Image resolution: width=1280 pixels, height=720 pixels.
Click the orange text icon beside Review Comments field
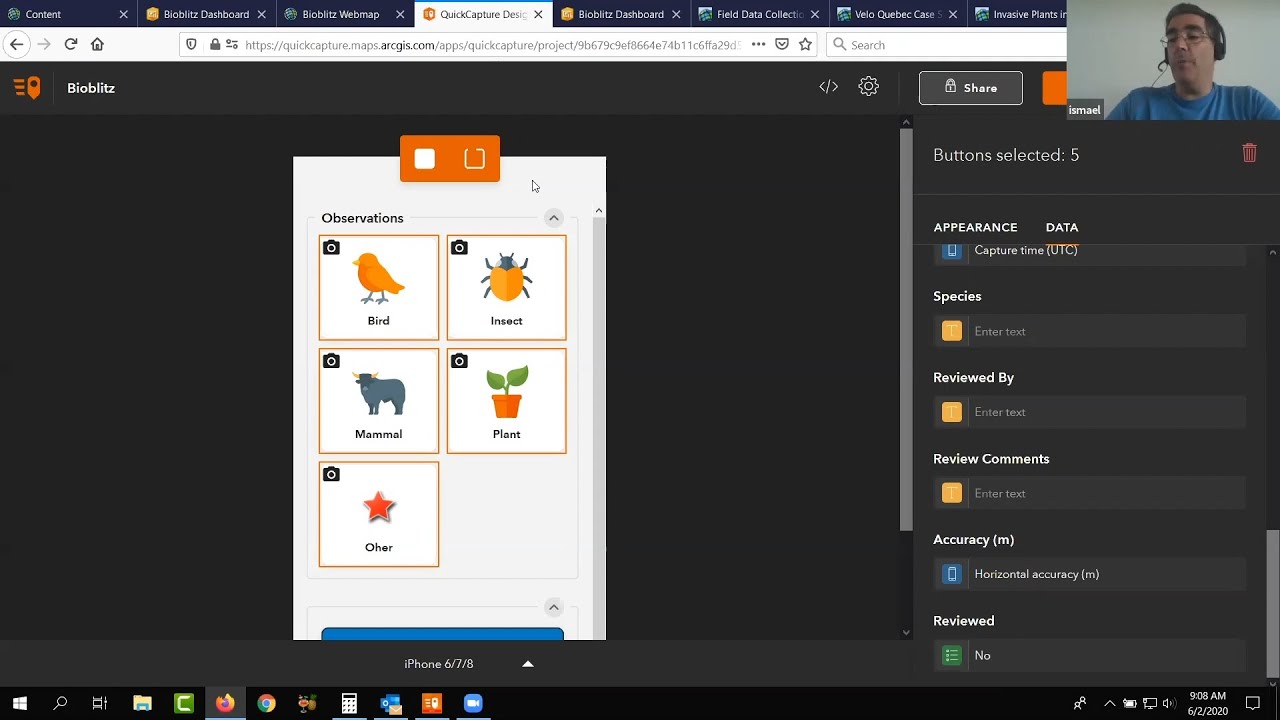[952, 493]
